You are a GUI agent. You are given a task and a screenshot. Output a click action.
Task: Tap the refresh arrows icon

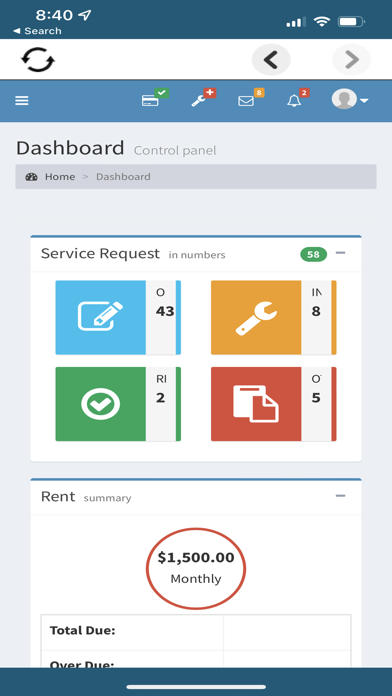[38, 59]
